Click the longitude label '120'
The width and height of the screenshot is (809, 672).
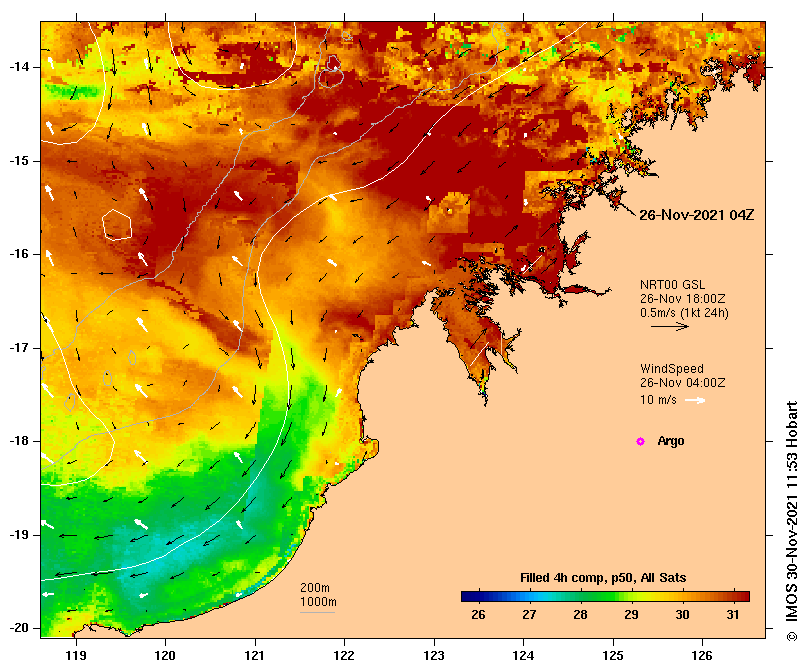(165, 656)
